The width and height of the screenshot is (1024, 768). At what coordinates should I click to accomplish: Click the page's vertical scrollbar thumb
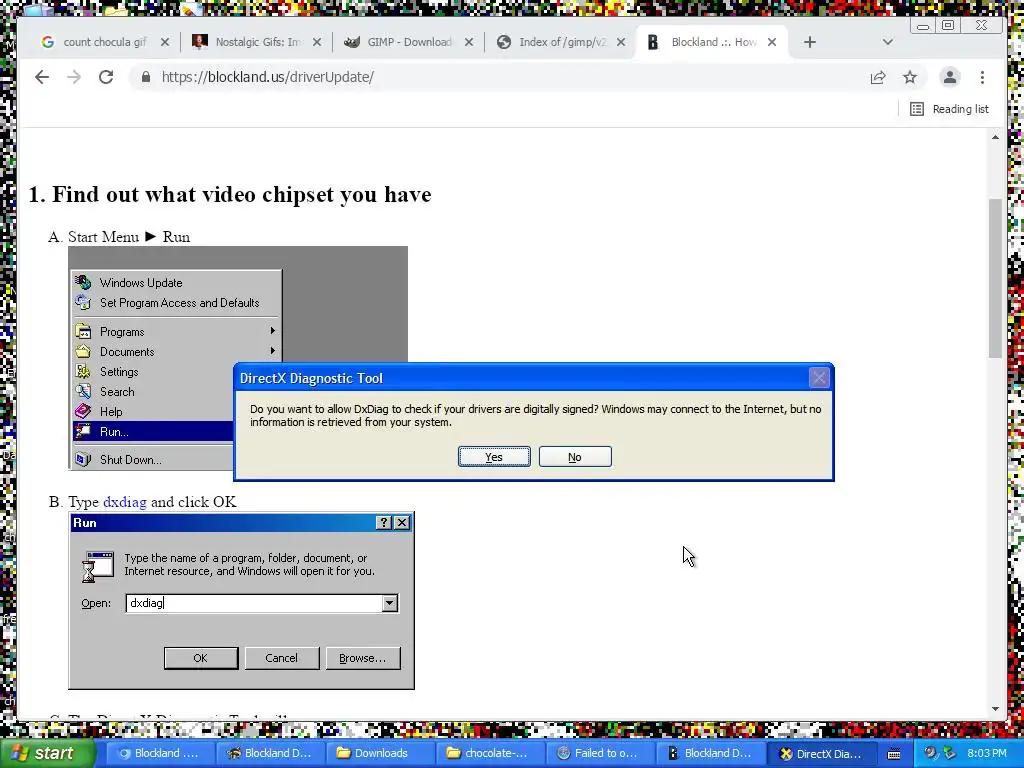[x=995, y=278]
